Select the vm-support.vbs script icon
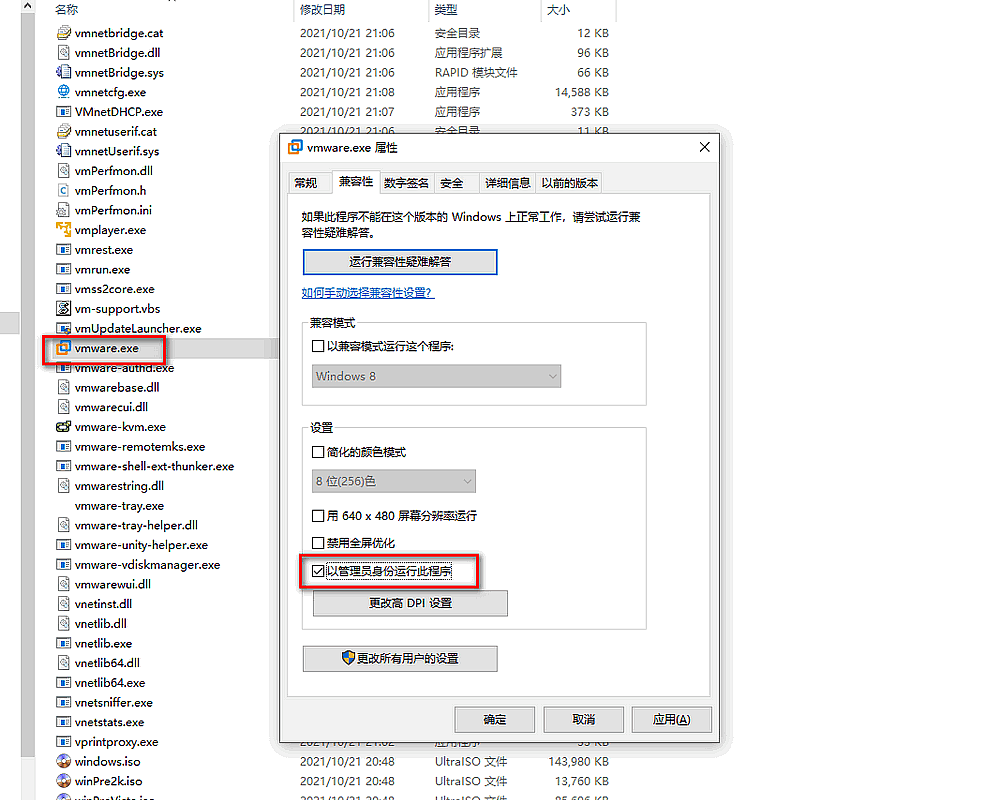 pyautogui.click(x=65, y=309)
